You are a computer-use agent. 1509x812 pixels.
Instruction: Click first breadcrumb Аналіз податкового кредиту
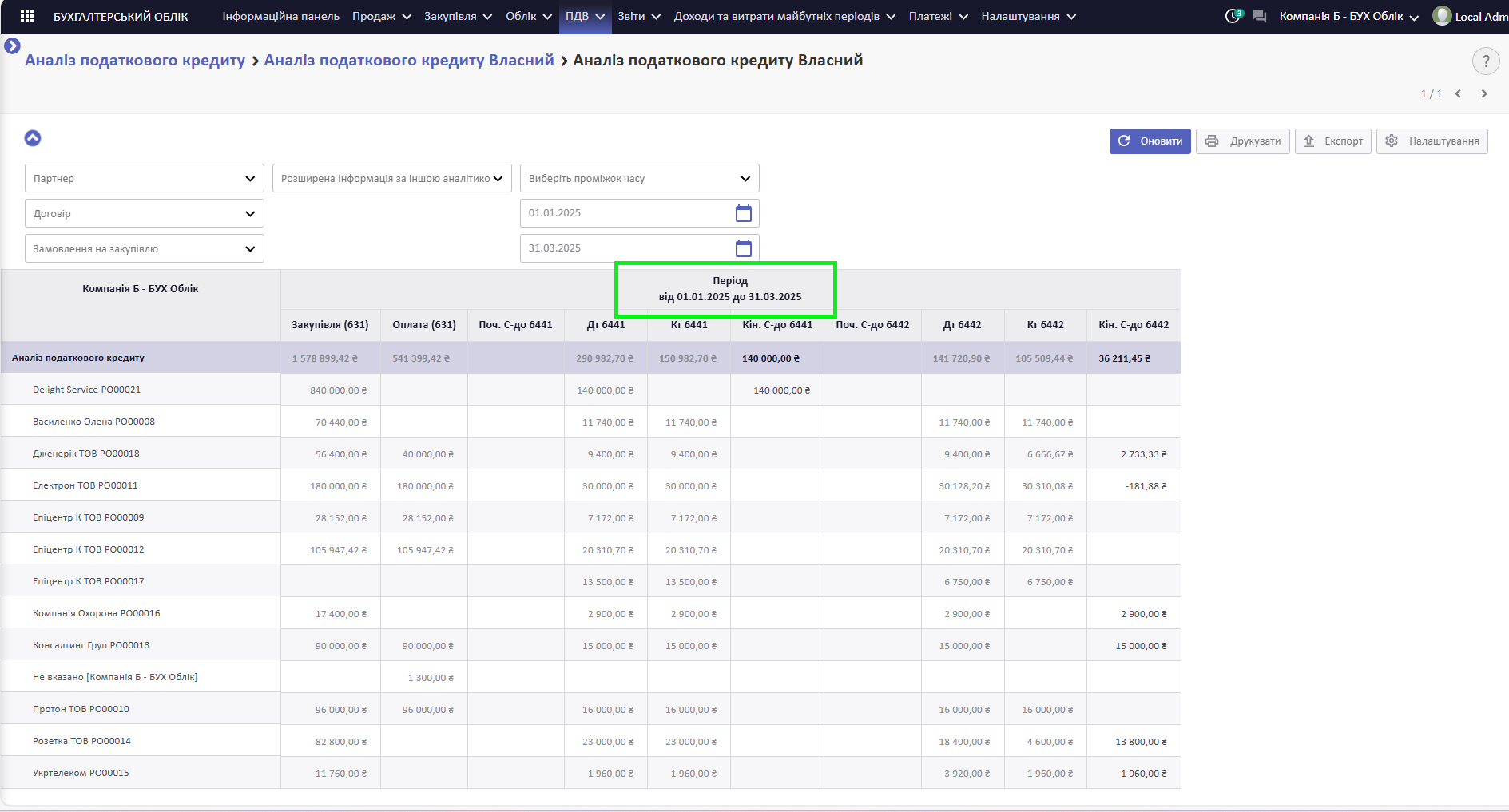coord(135,60)
